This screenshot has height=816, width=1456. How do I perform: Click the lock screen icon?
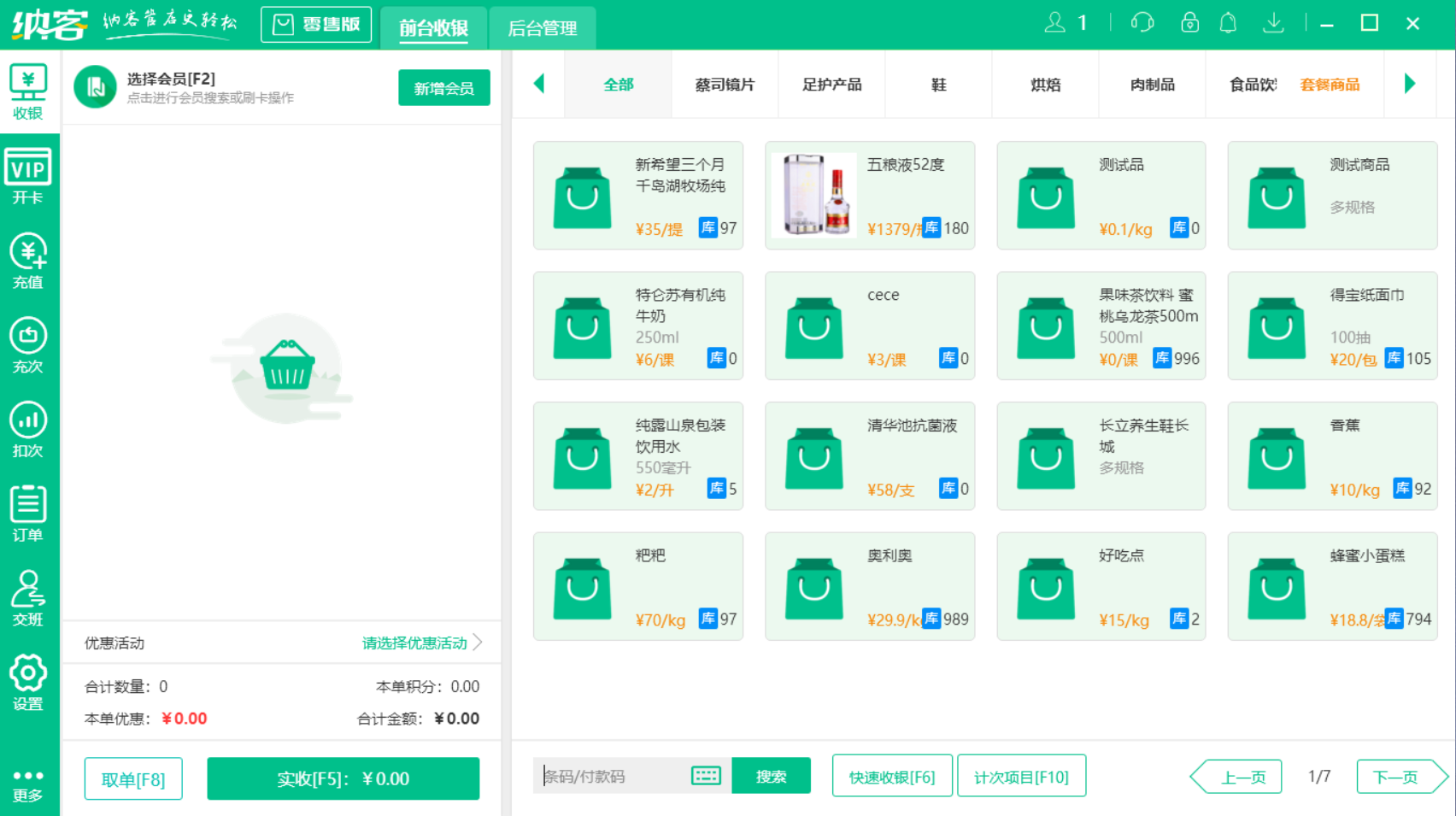click(1189, 23)
